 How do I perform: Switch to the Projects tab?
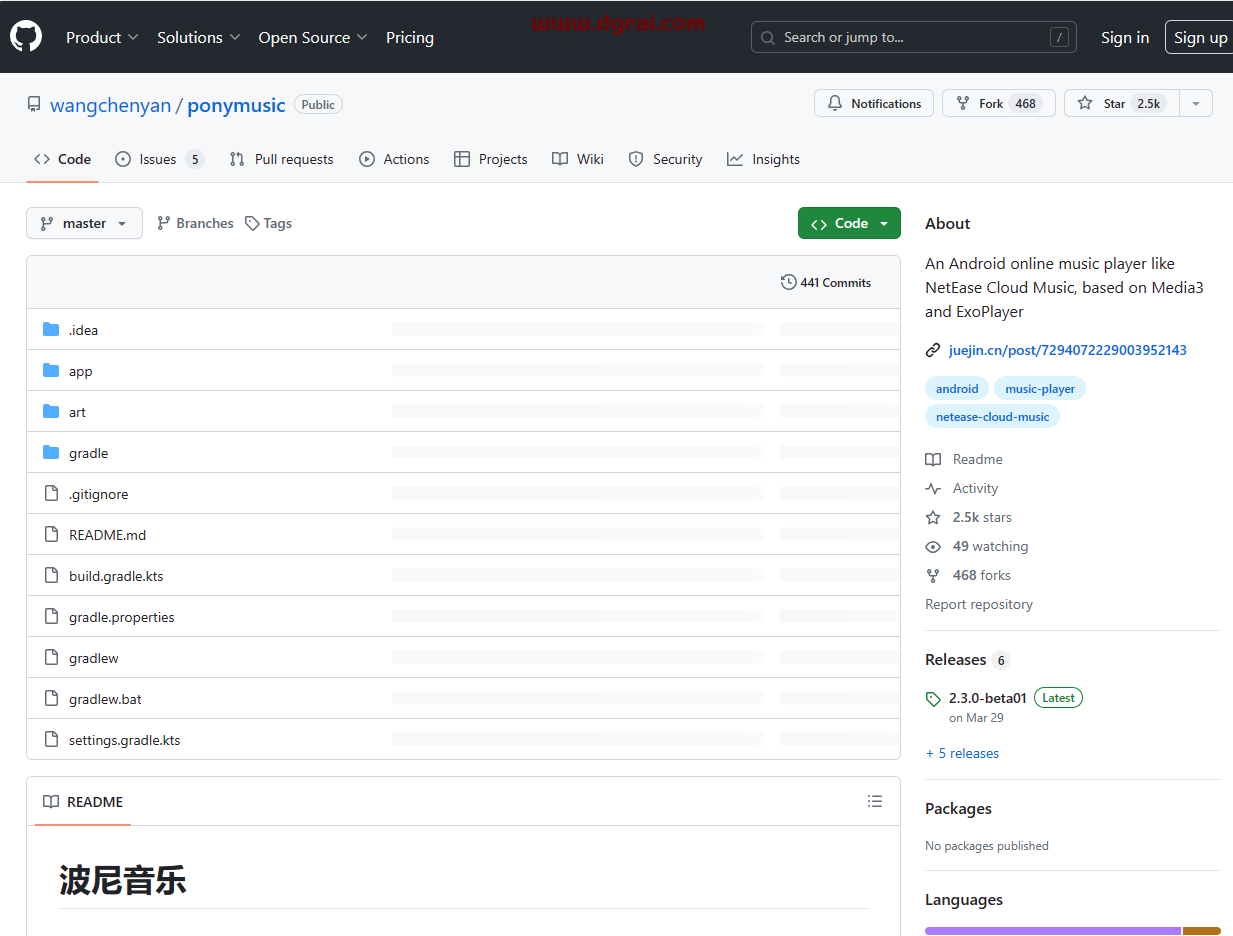pyautogui.click(x=490, y=159)
